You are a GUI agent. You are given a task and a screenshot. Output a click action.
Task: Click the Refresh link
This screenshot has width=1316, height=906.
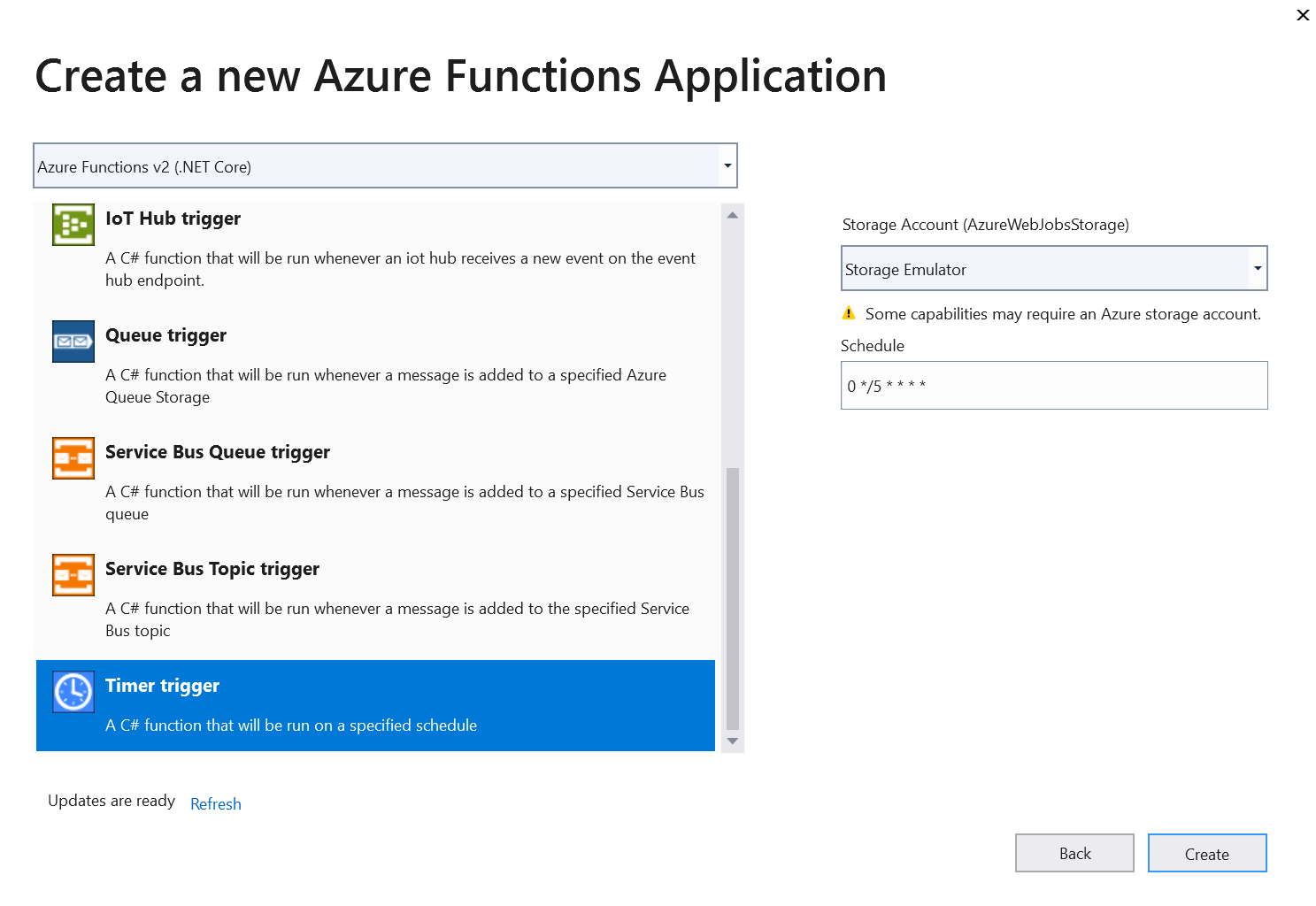click(x=216, y=804)
